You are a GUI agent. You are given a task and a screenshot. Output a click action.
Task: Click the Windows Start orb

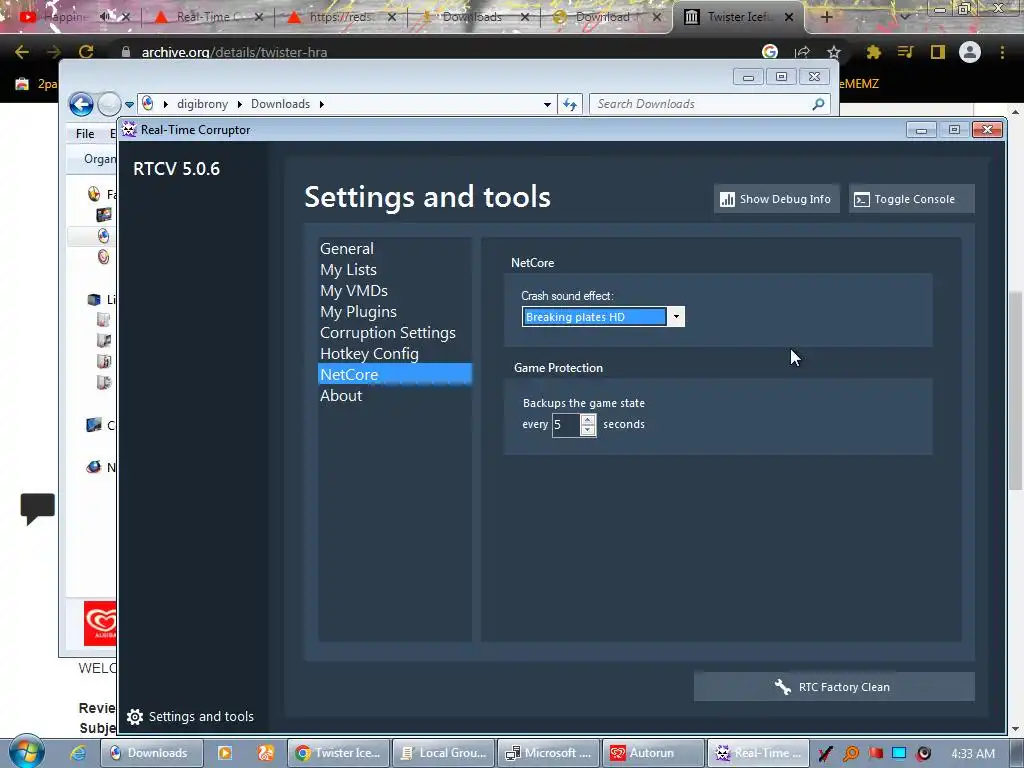point(26,752)
